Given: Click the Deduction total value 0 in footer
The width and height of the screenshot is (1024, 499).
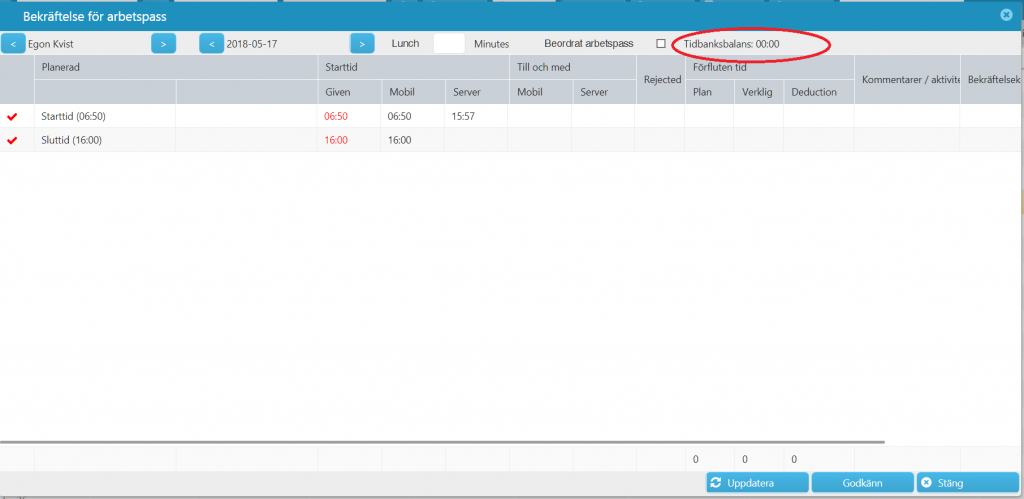Looking at the screenshot, I should click(x=793, y=460).
